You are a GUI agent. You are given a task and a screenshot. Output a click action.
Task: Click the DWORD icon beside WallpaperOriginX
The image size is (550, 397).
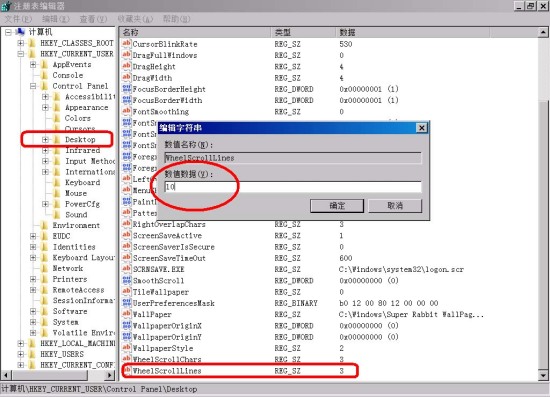point(126,325)
